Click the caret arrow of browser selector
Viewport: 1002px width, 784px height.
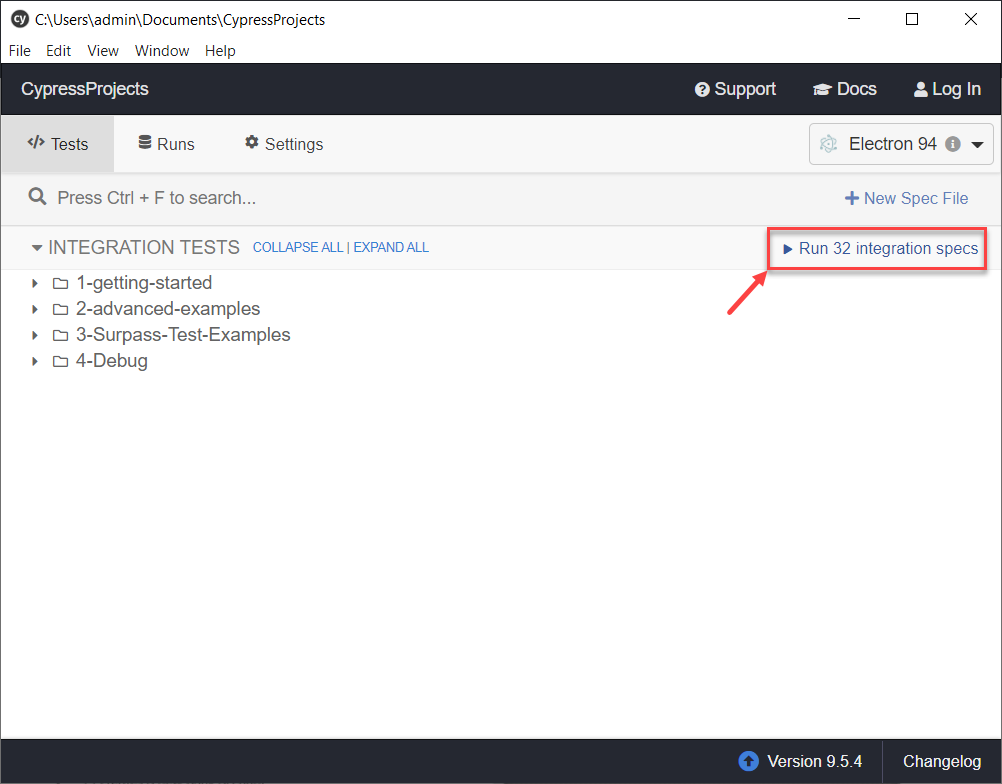(x=977, y=145)
